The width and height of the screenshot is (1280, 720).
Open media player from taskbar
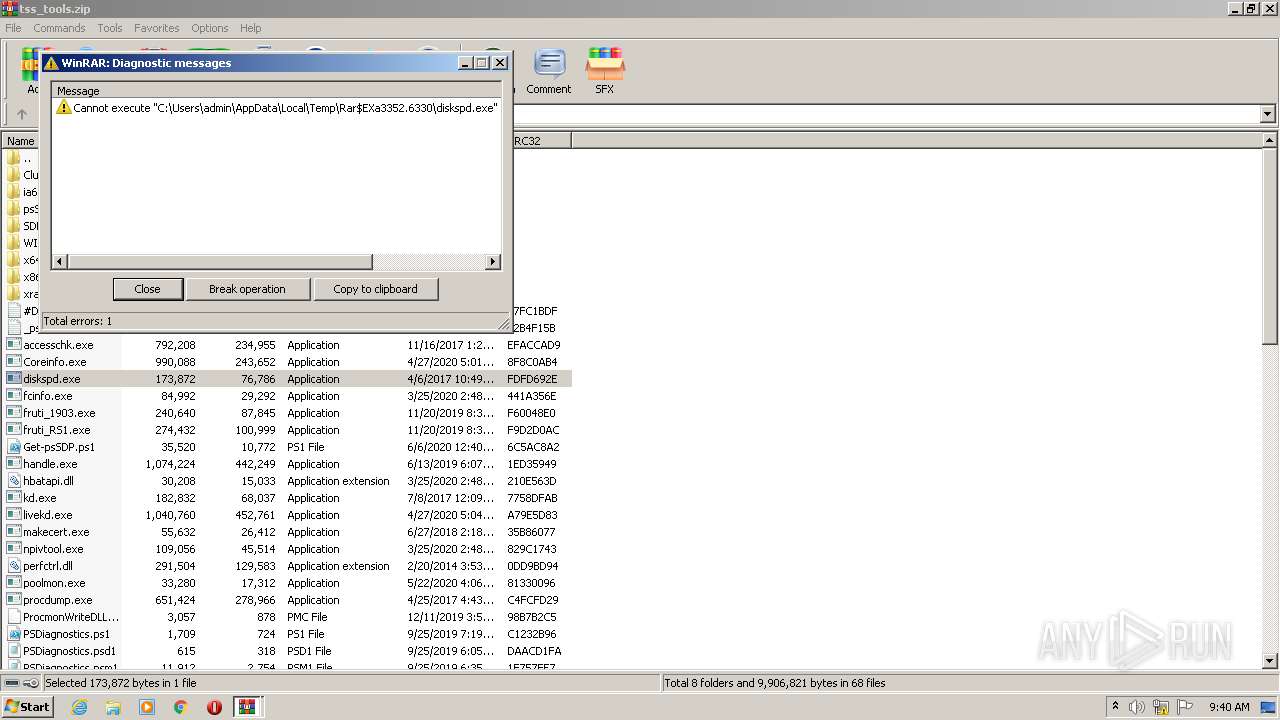[147, 707]
